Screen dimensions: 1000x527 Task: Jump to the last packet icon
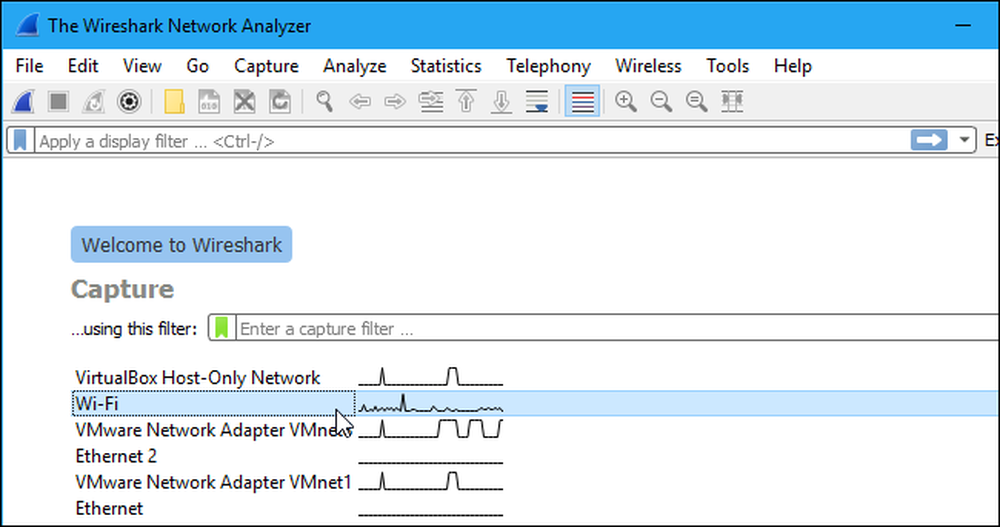501,101
